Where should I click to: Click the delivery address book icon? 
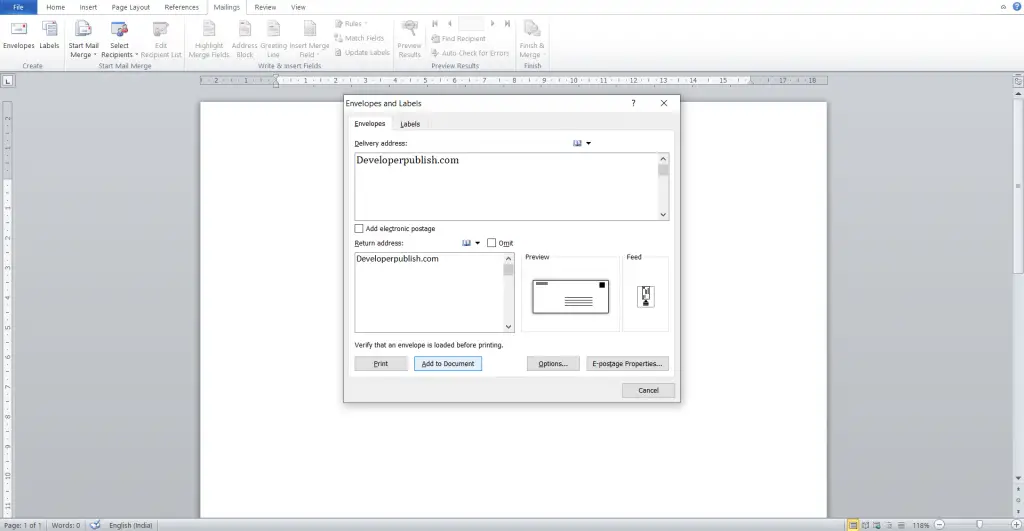coord(577,143)
